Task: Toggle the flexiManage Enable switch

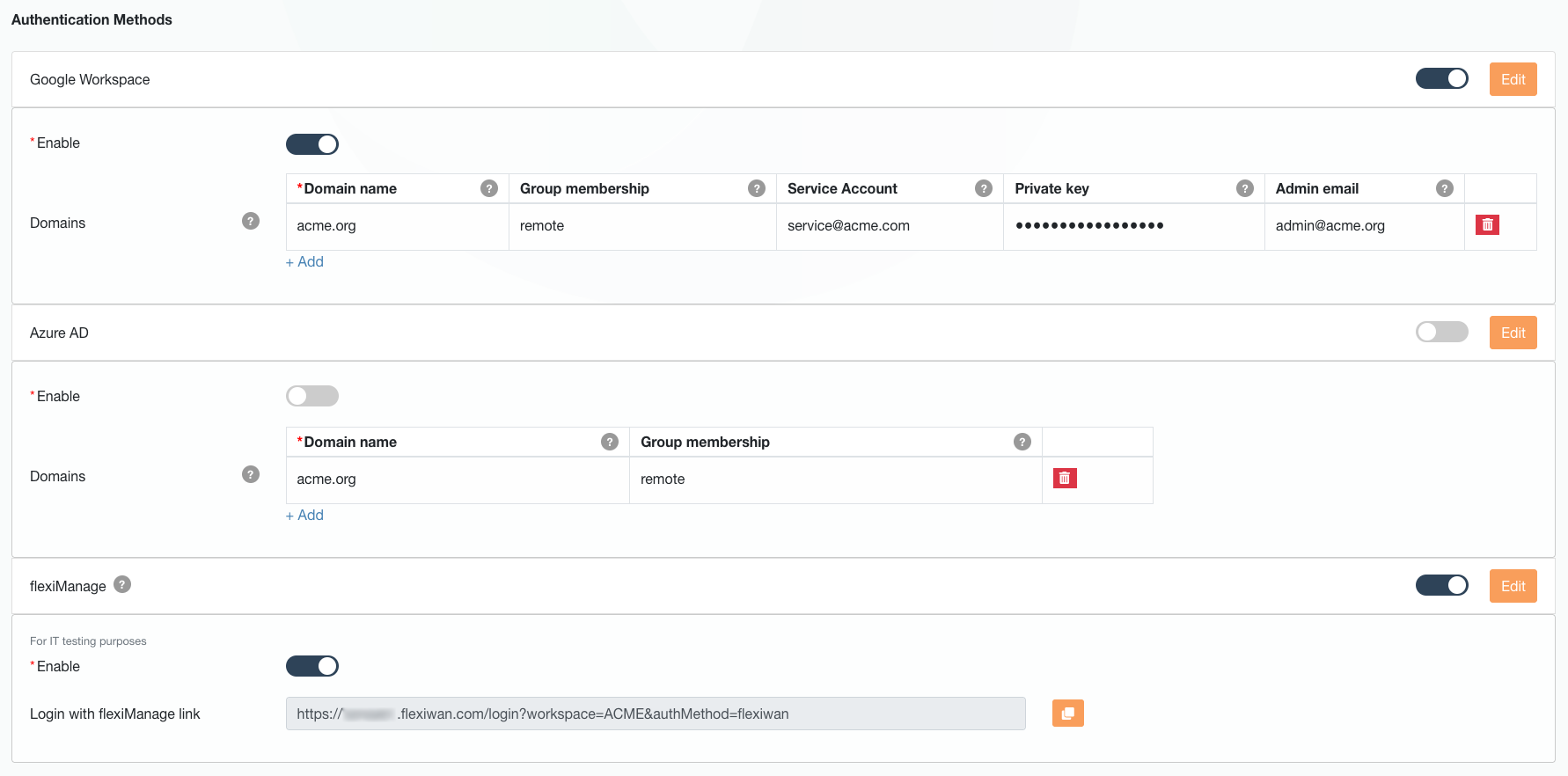Action: [312, 667]
